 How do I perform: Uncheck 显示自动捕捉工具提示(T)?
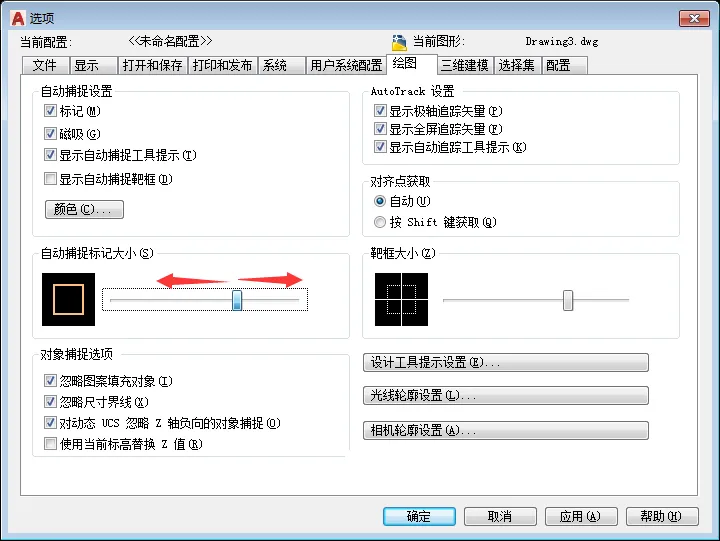[50, 155]
